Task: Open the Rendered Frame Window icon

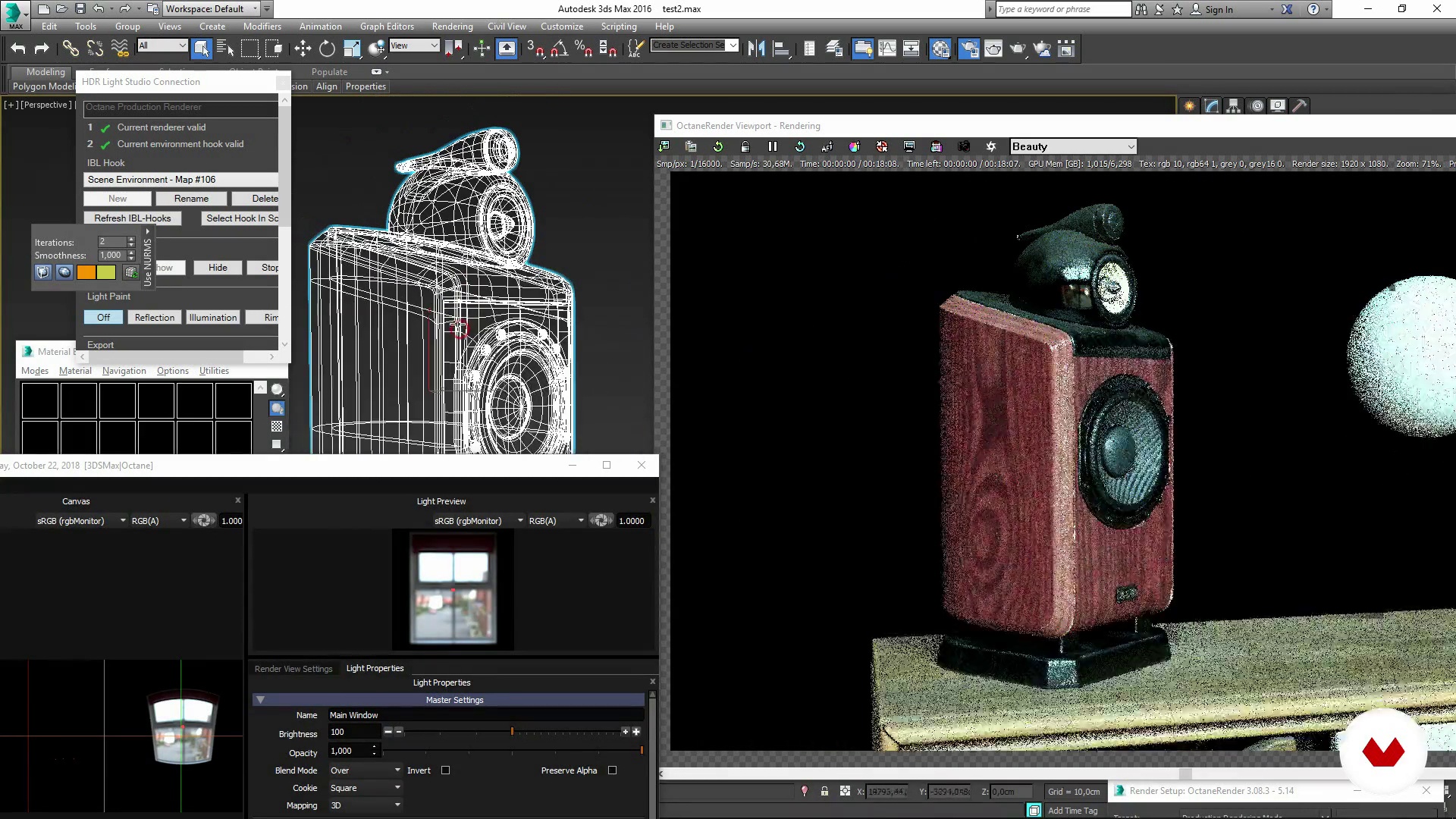Action: 993,49
